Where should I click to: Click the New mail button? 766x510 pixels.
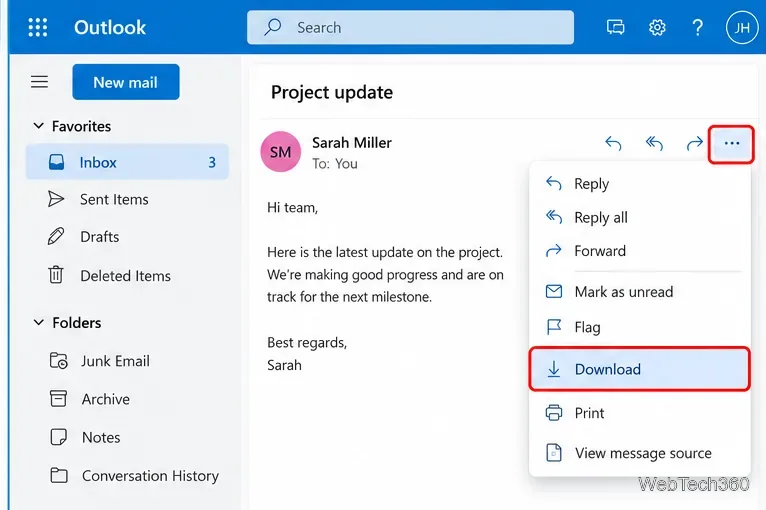(126, 82)
